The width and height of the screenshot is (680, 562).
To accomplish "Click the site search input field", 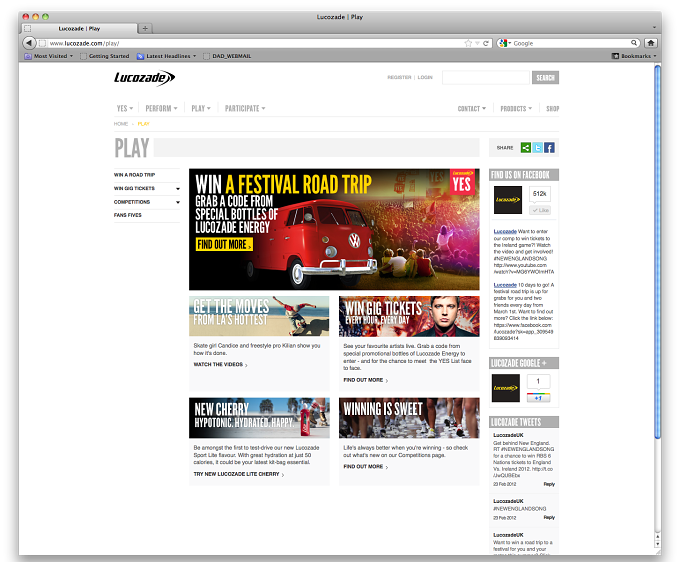I will point(486,78).
